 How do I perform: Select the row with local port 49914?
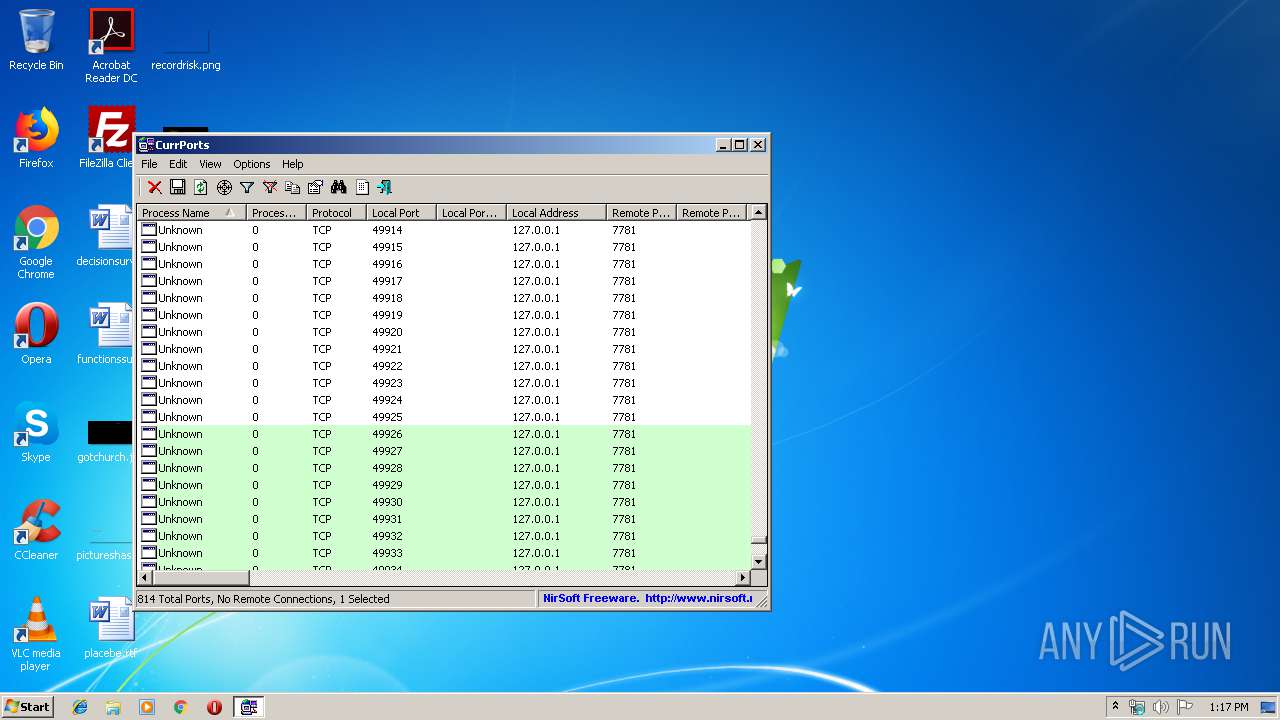(x=444, y=230)
